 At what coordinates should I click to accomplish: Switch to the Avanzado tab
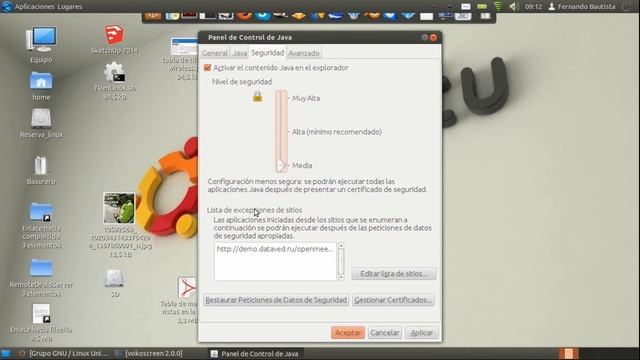coord(304,53)
